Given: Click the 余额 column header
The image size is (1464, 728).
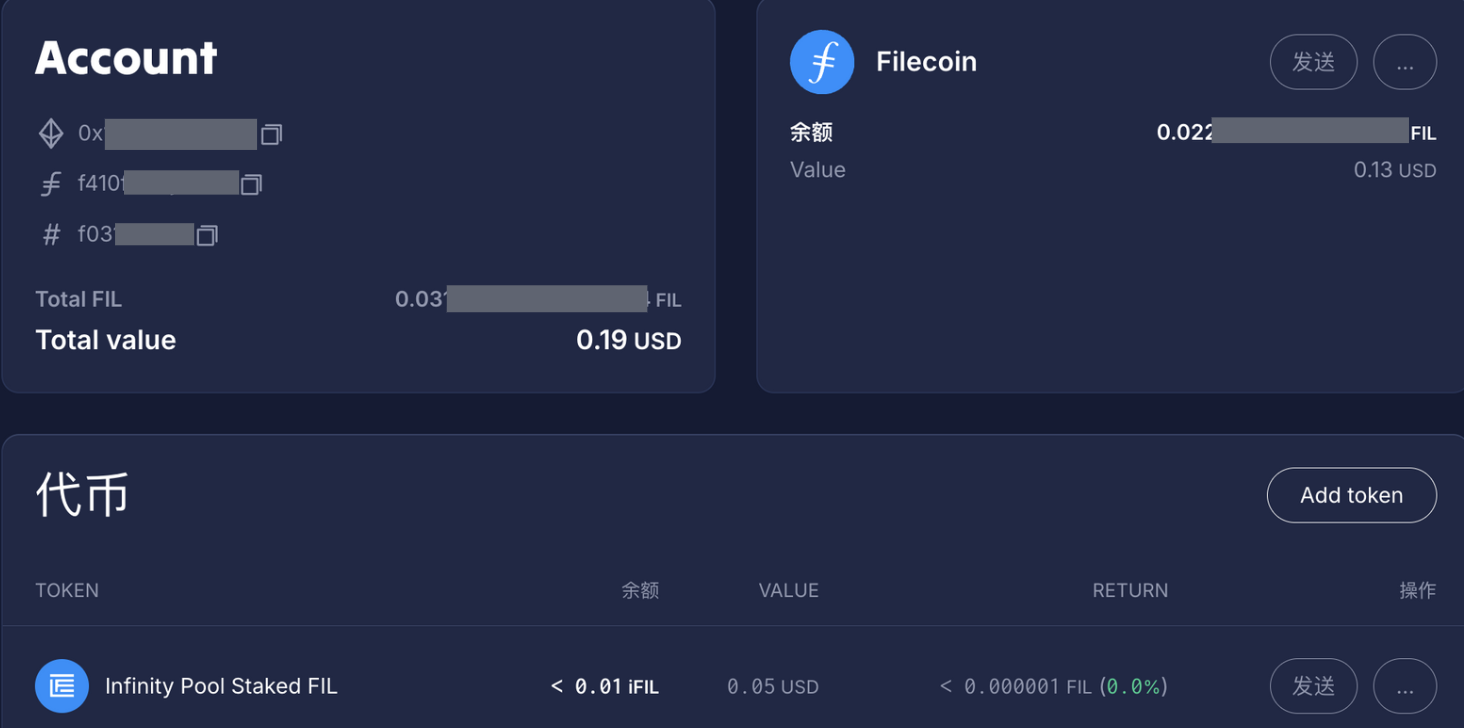Looking at the screenshot, I should 640,590.
